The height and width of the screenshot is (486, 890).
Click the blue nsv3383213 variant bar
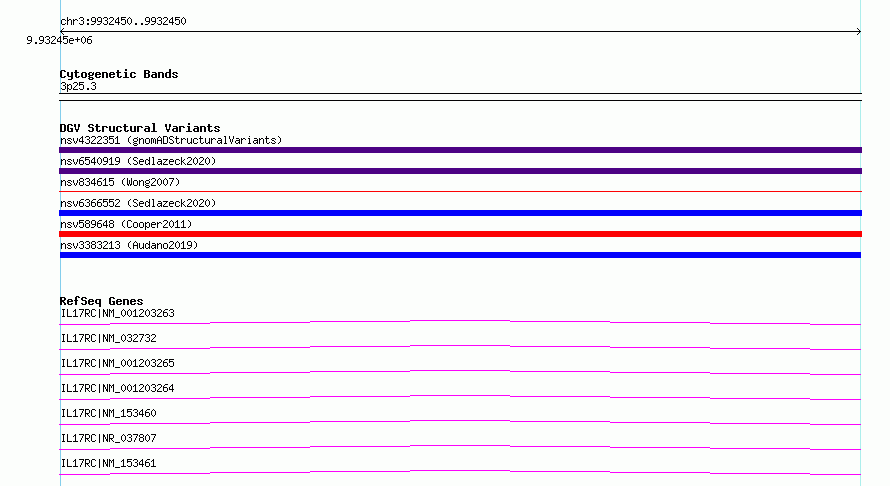(x=460, y=255)
